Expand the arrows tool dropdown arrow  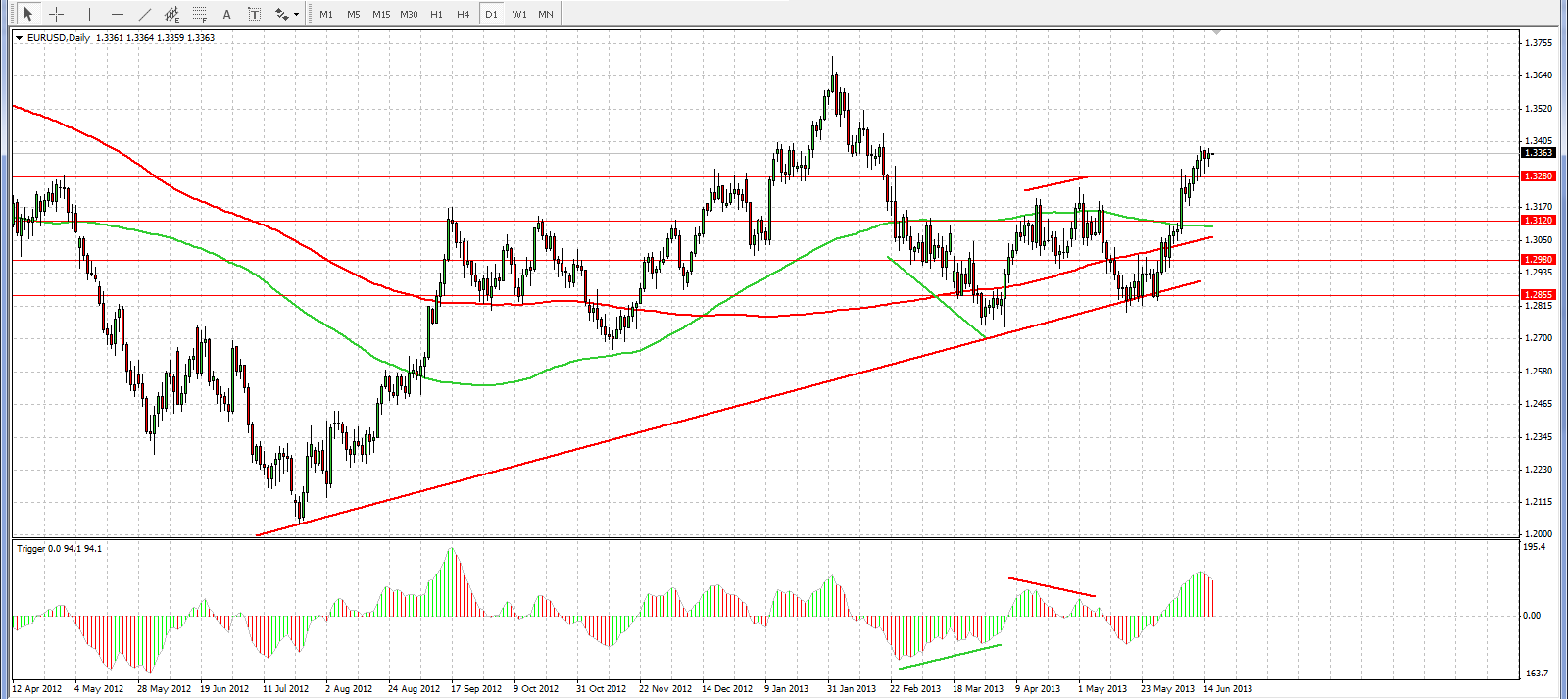(296, 14)
